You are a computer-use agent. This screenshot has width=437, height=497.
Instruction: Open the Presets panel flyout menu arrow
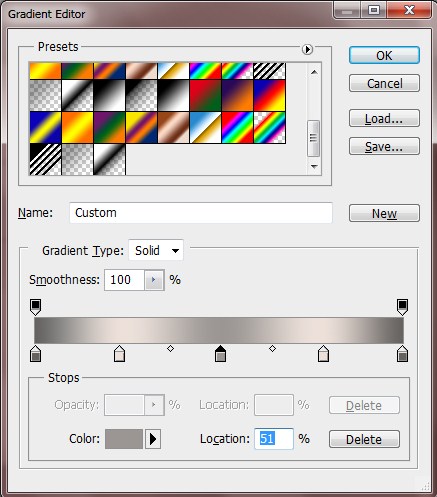(307, 49)
